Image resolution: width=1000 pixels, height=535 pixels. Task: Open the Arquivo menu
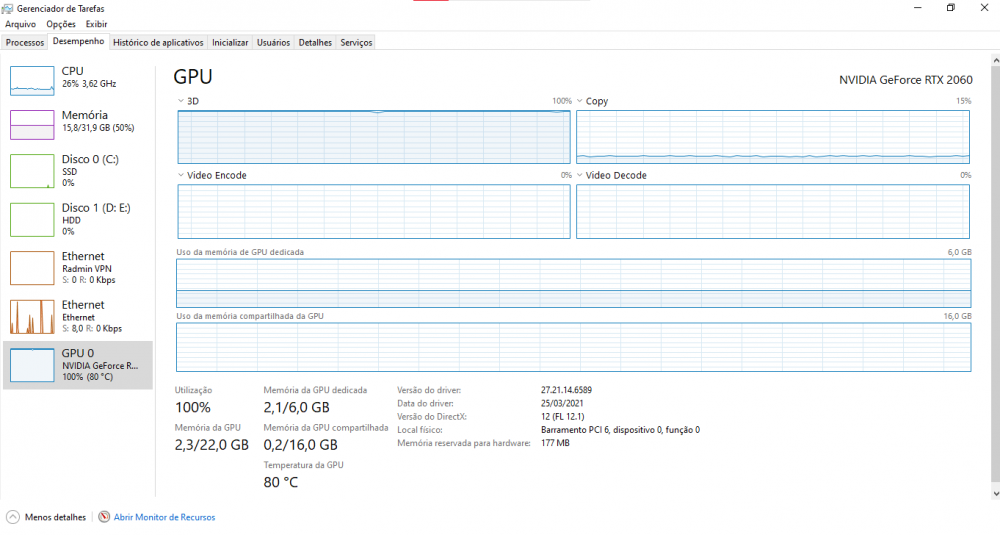(21, 23)
